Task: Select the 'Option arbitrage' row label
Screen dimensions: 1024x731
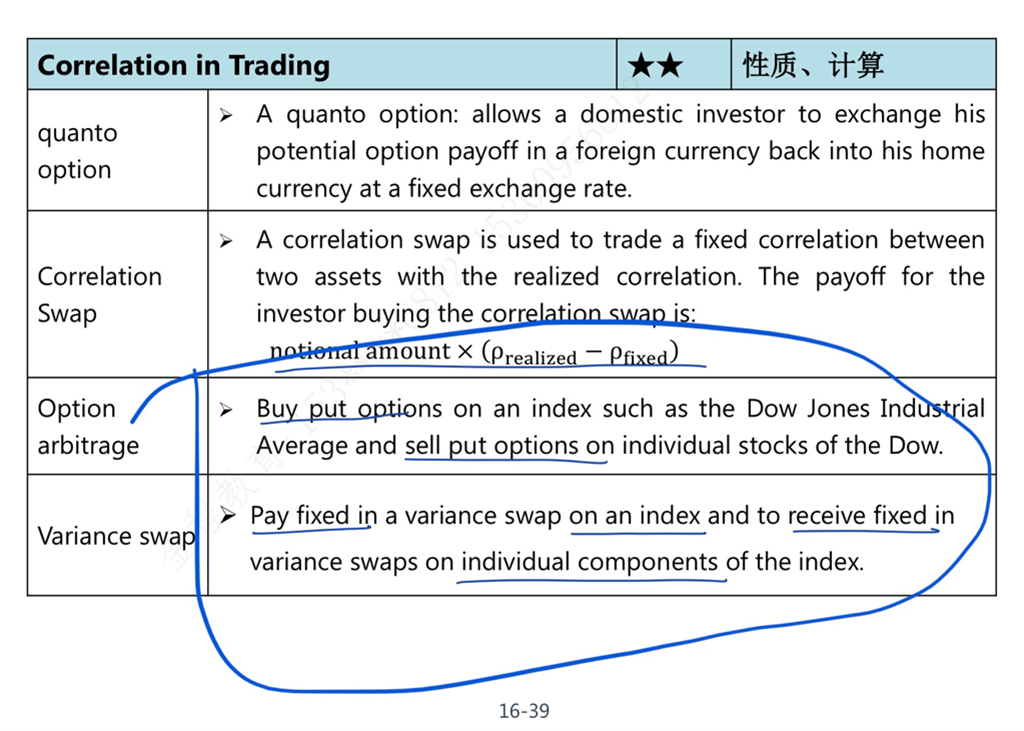Action: (x=88, y=427)
